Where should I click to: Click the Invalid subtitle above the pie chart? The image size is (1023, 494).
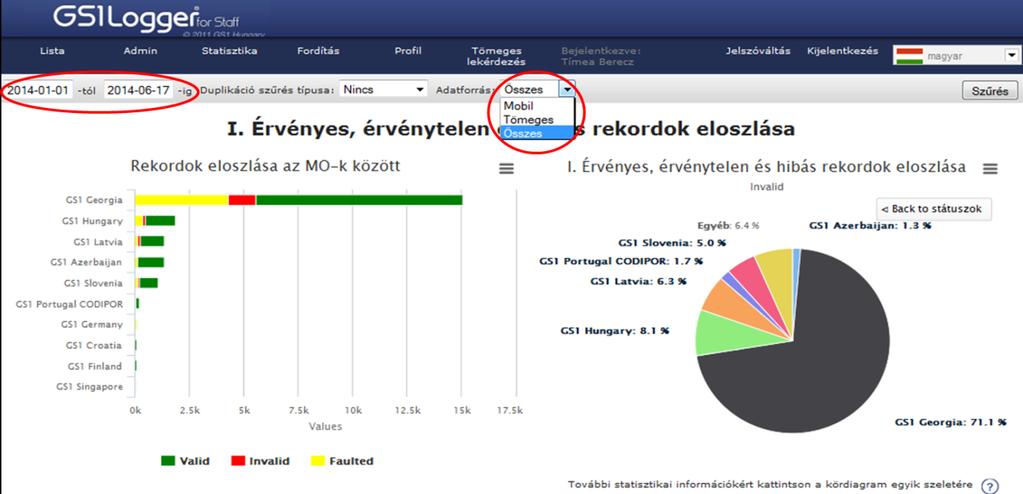768,187
